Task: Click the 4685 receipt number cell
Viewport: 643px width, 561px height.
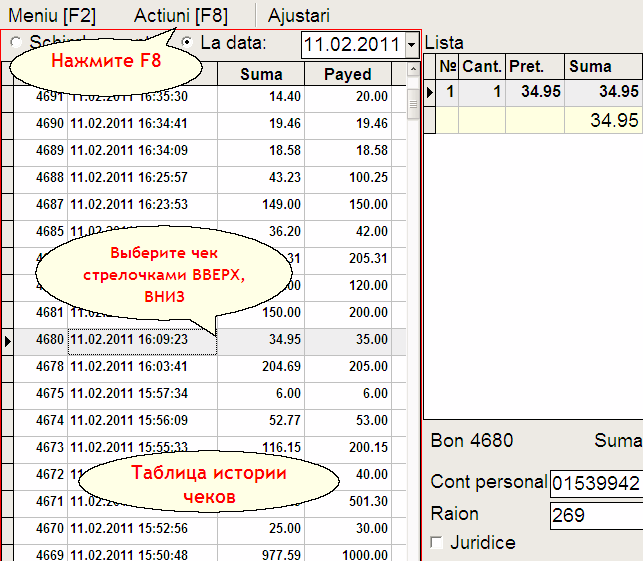Action: pyautogui.click(x=41, y=232)
